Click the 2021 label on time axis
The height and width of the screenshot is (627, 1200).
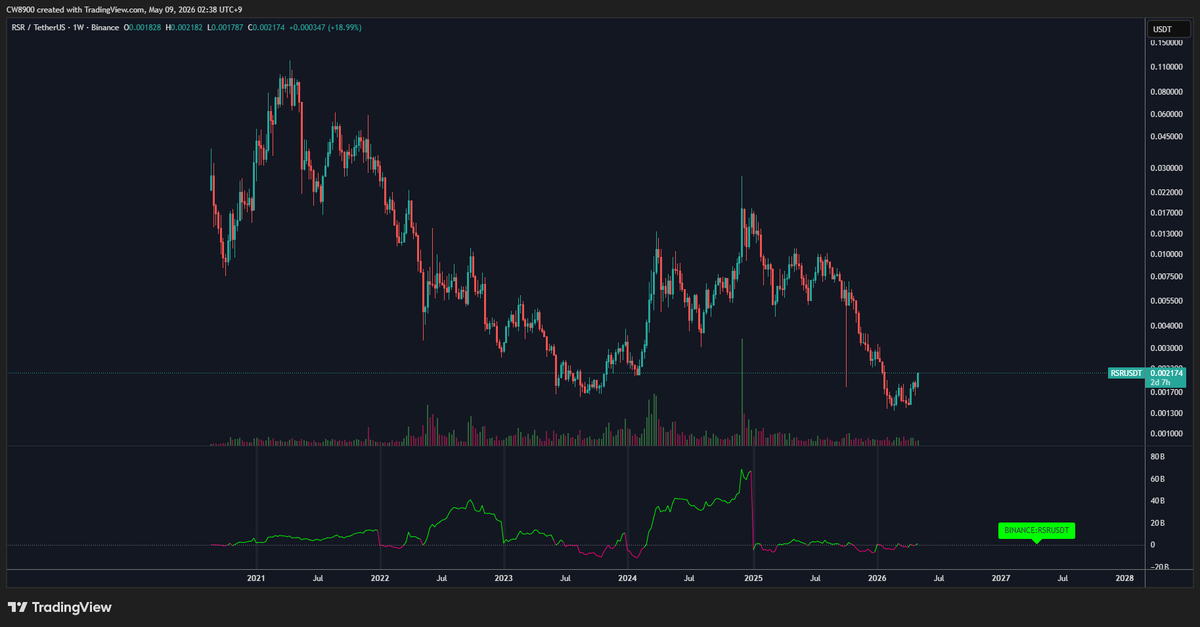point(256,577)
